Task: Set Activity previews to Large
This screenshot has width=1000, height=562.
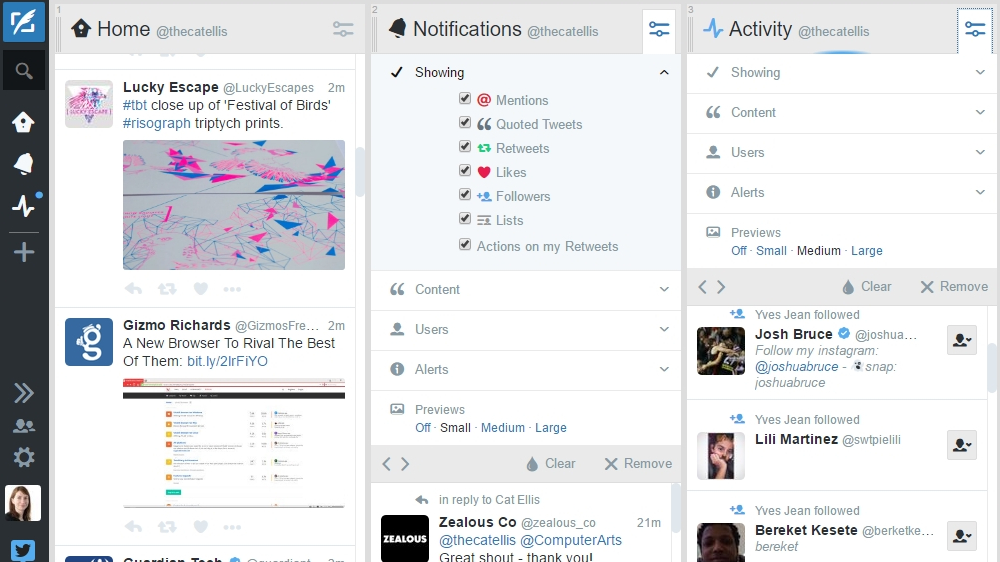Action: [x=867, y=251]
